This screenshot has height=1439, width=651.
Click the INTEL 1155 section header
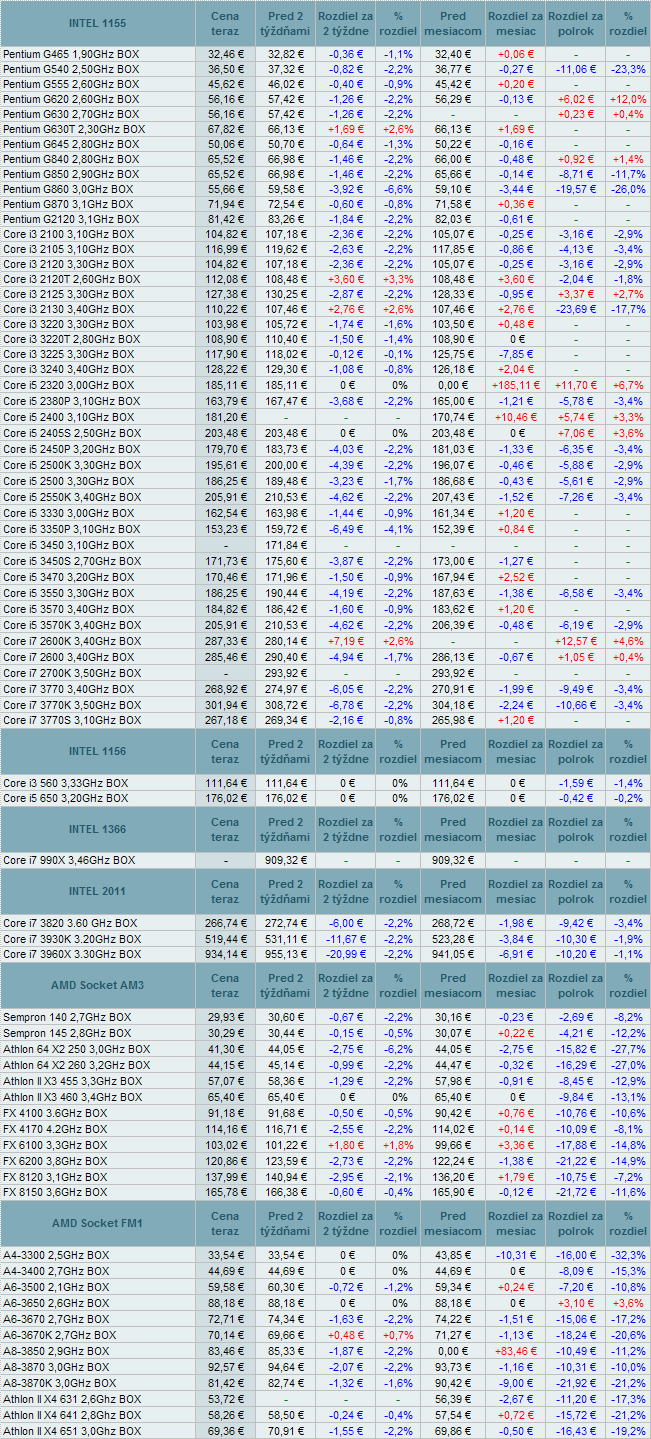[x=97, y=22]
